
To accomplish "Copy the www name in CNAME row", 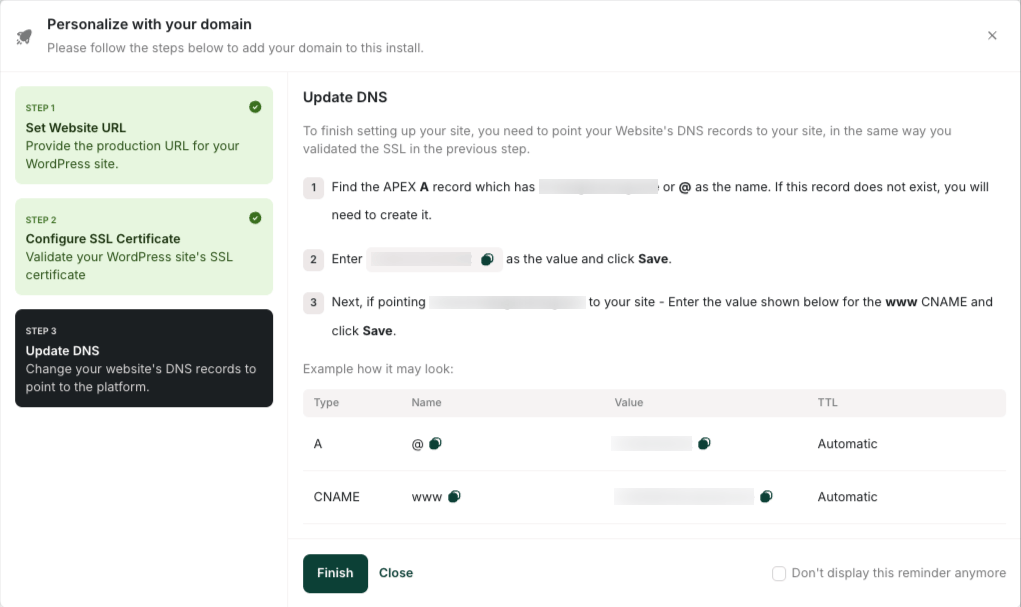I will [455, 496].
